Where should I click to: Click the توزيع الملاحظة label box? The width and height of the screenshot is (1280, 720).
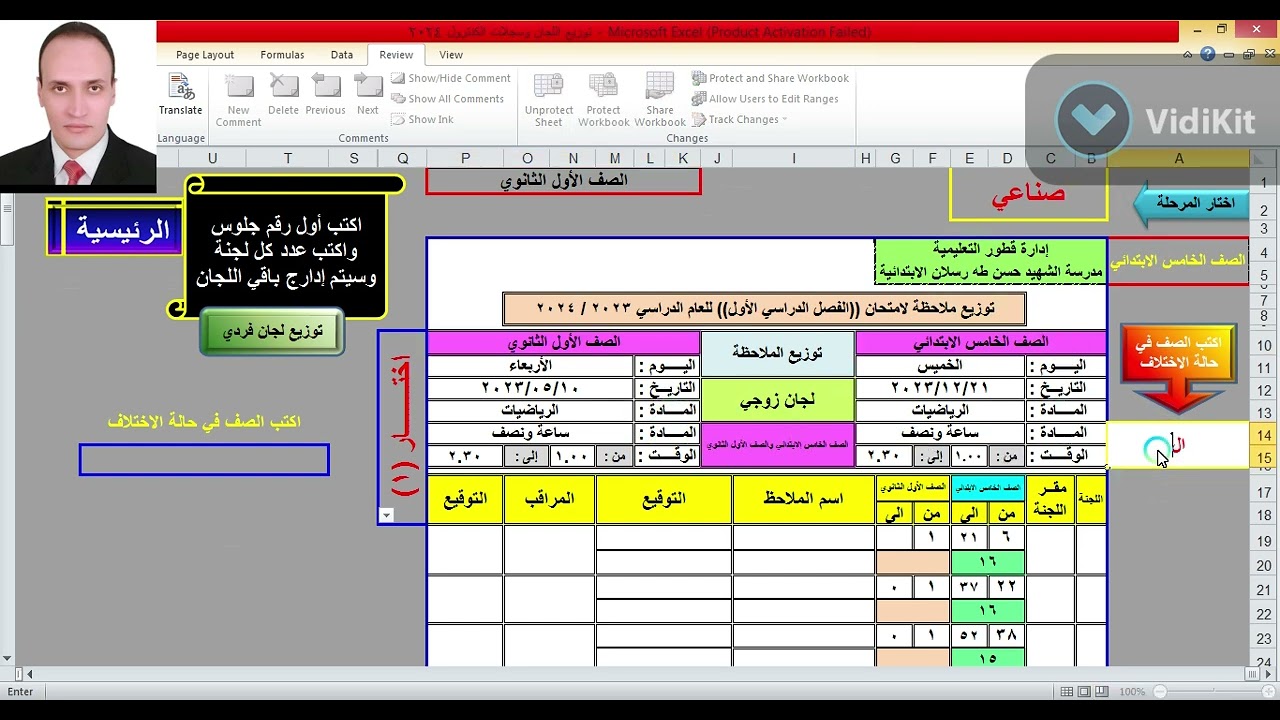[x=777, y=354]
